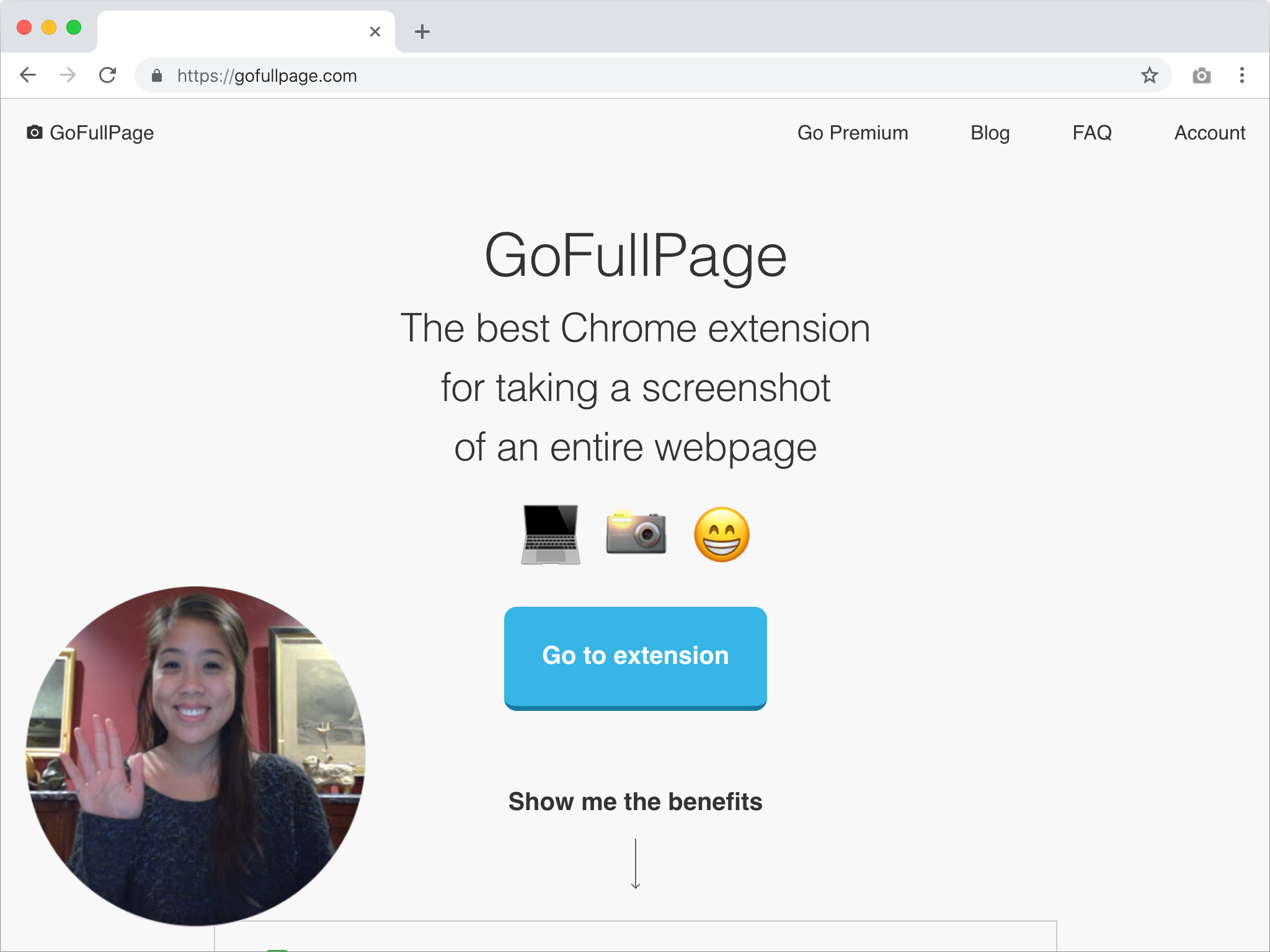Click the downward arrow below benefits text

(635, 864)
